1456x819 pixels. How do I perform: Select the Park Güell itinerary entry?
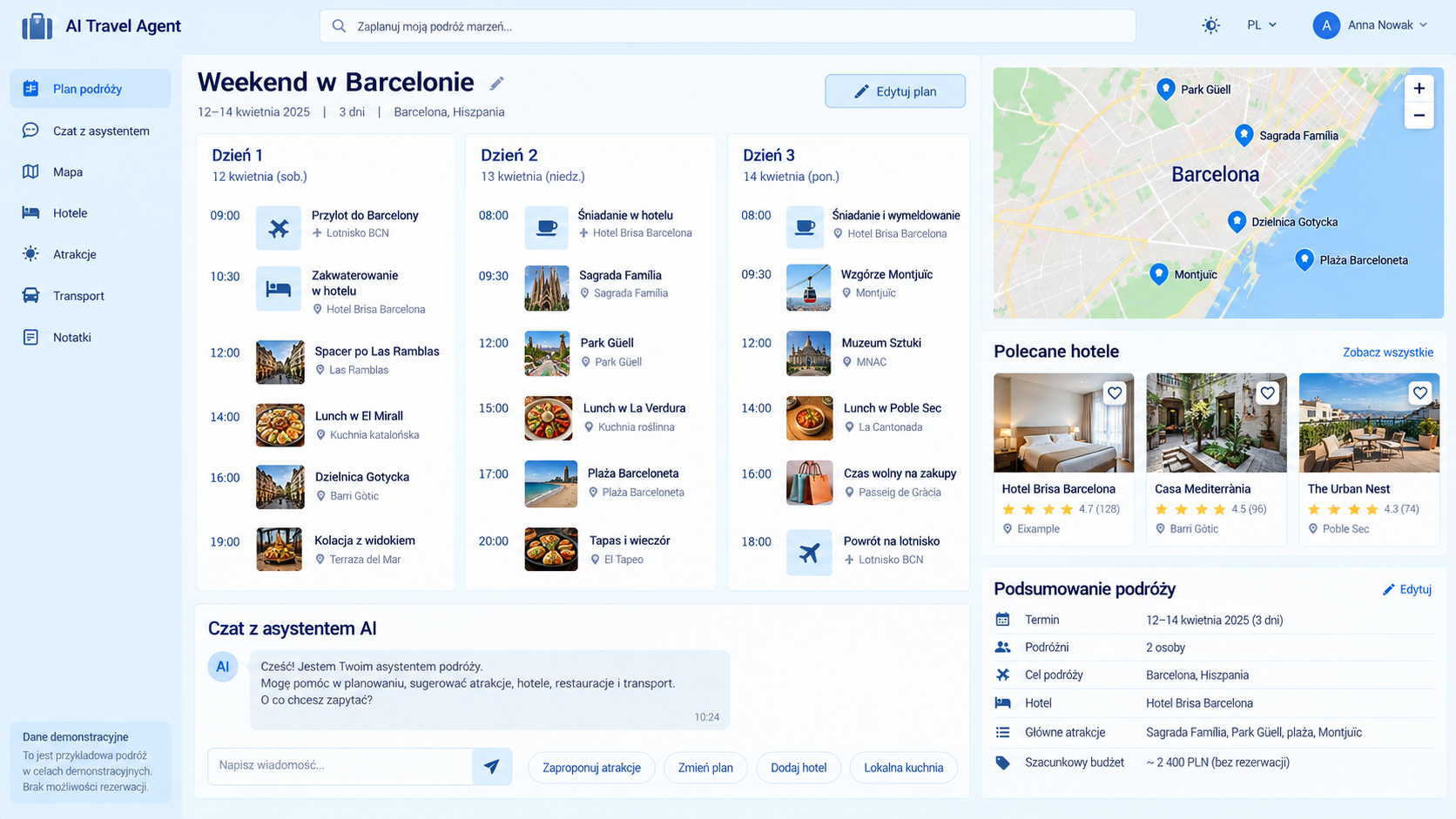[590, 352]
